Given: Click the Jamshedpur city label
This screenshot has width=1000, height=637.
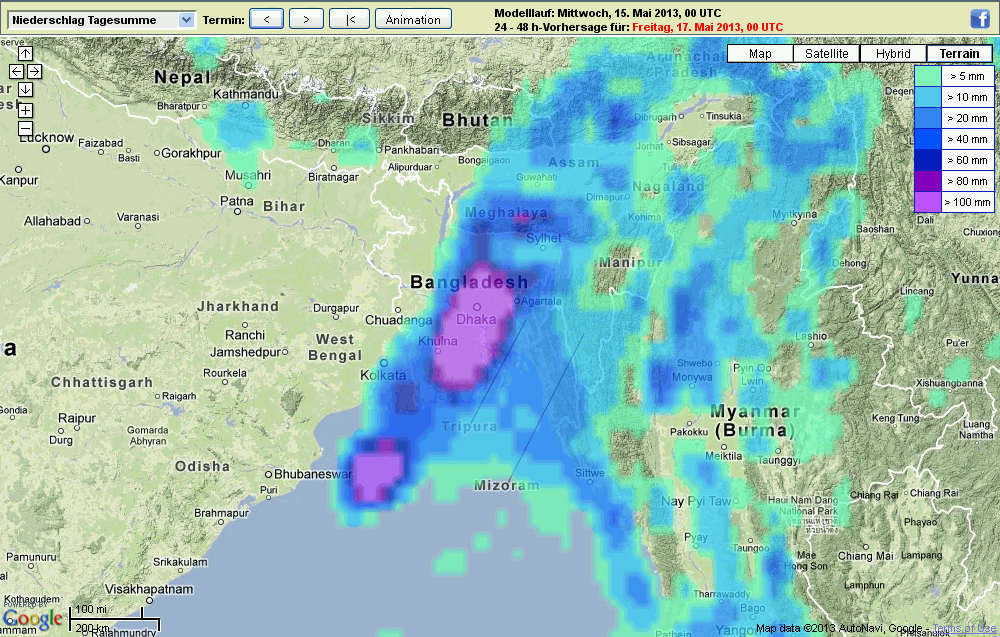Looking at the screenshot, I should pos(246,352).
